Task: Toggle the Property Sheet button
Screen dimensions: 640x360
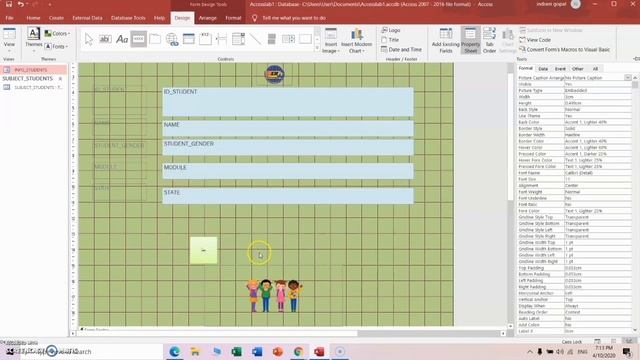Action: coord(471,41)
